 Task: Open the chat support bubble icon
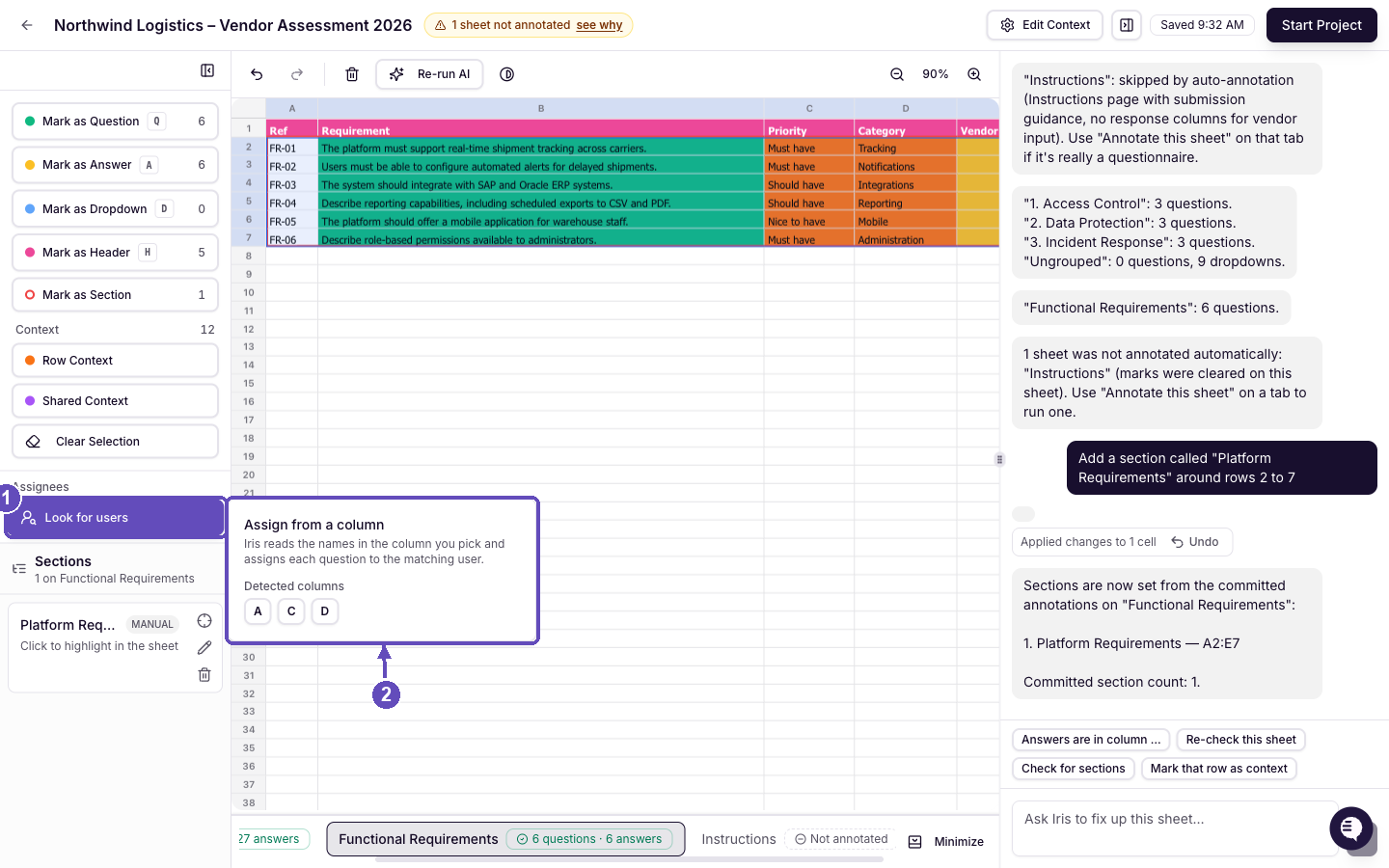[1350, 828]
